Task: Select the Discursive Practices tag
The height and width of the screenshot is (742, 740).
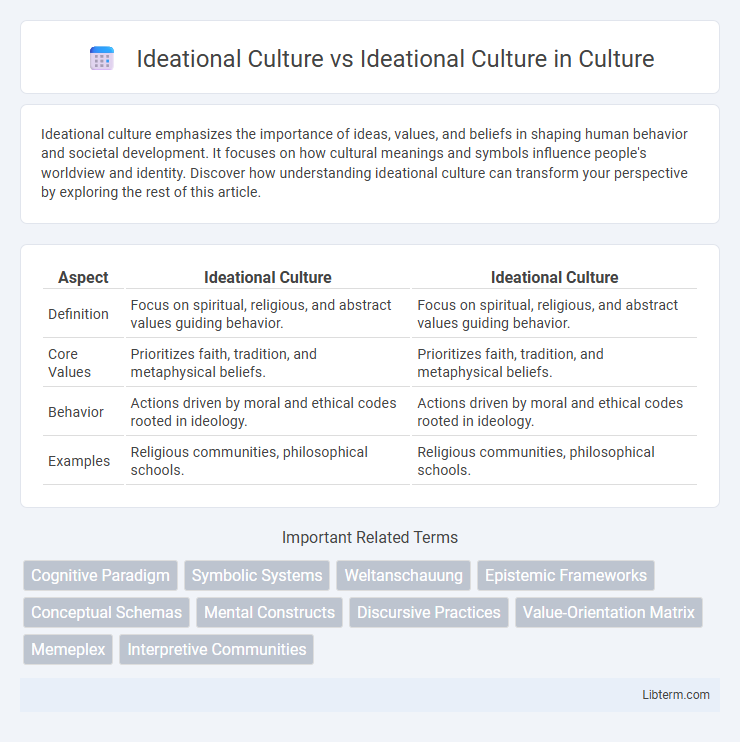Action: 429,612
